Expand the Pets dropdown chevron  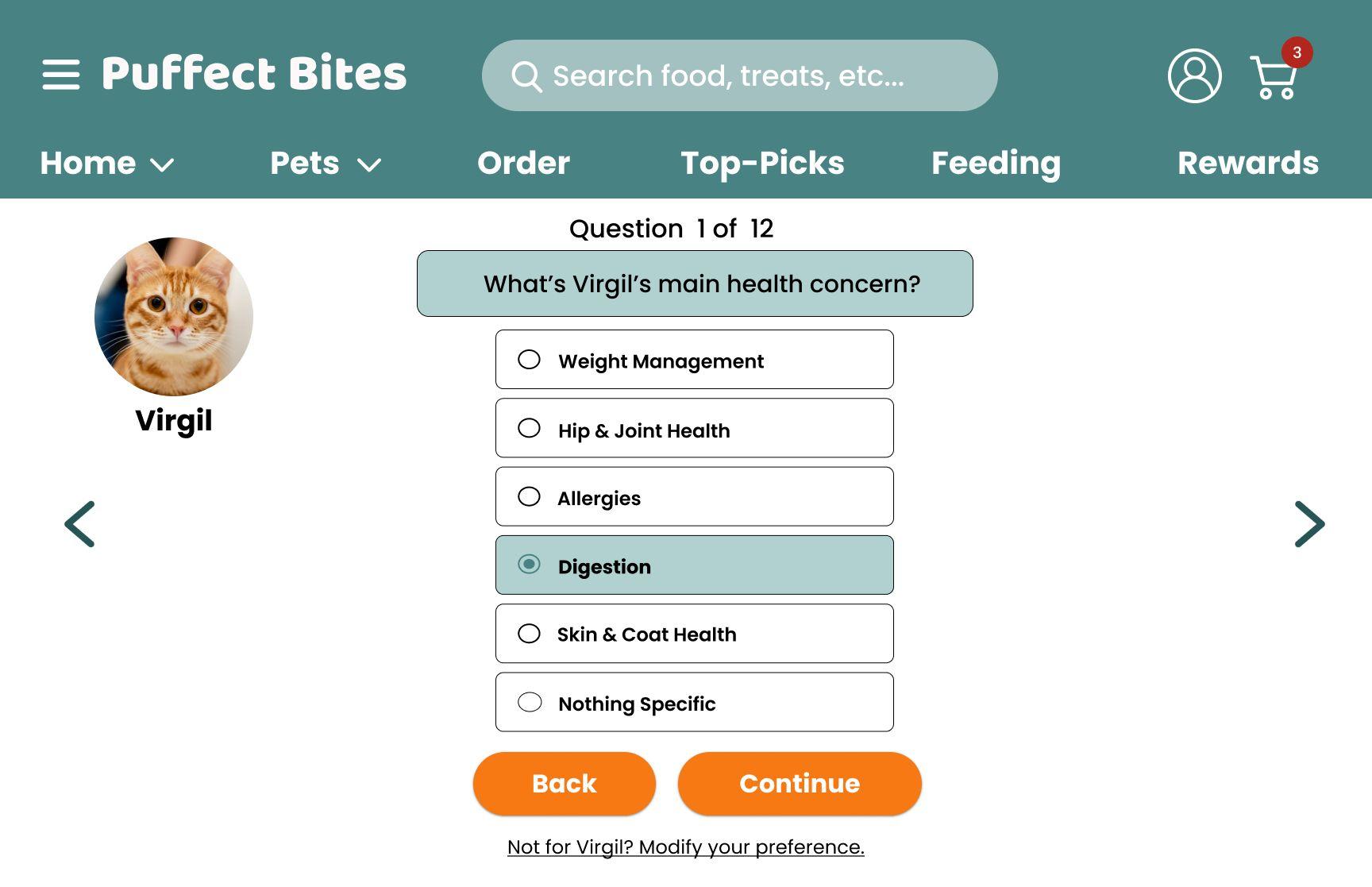[x=369, y=165]
